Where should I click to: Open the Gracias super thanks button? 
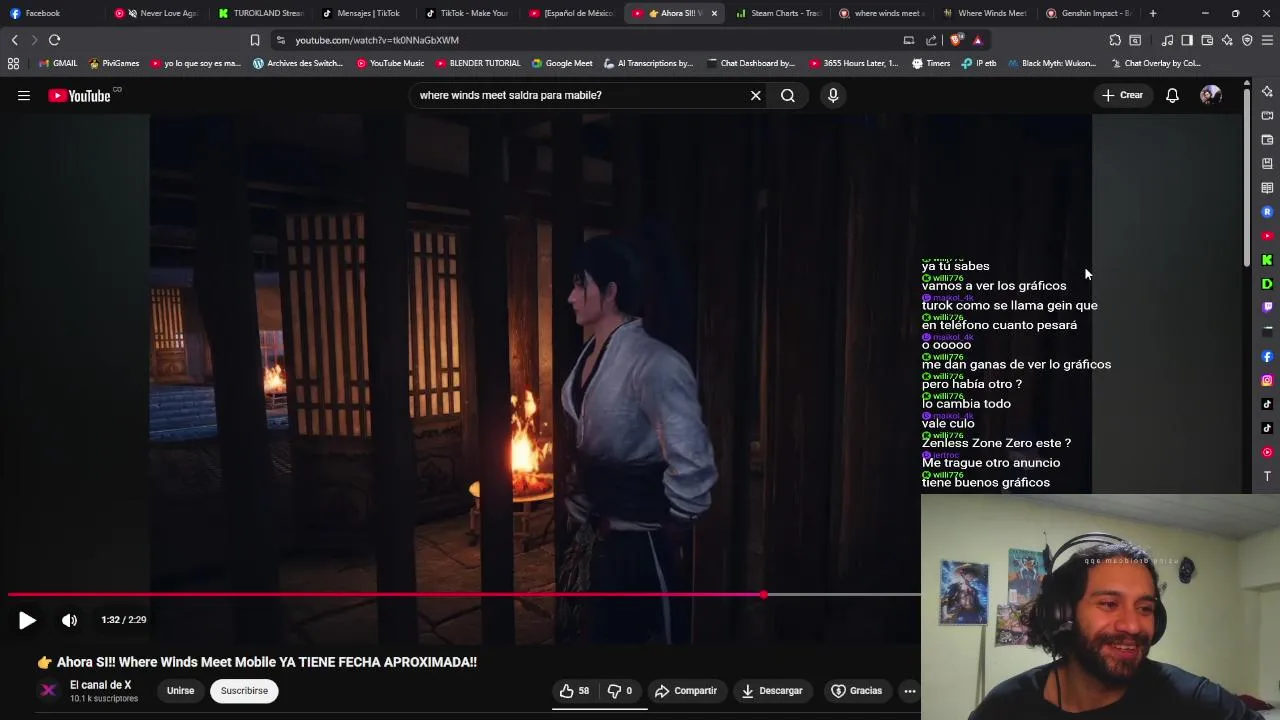(x=857, y=691)
